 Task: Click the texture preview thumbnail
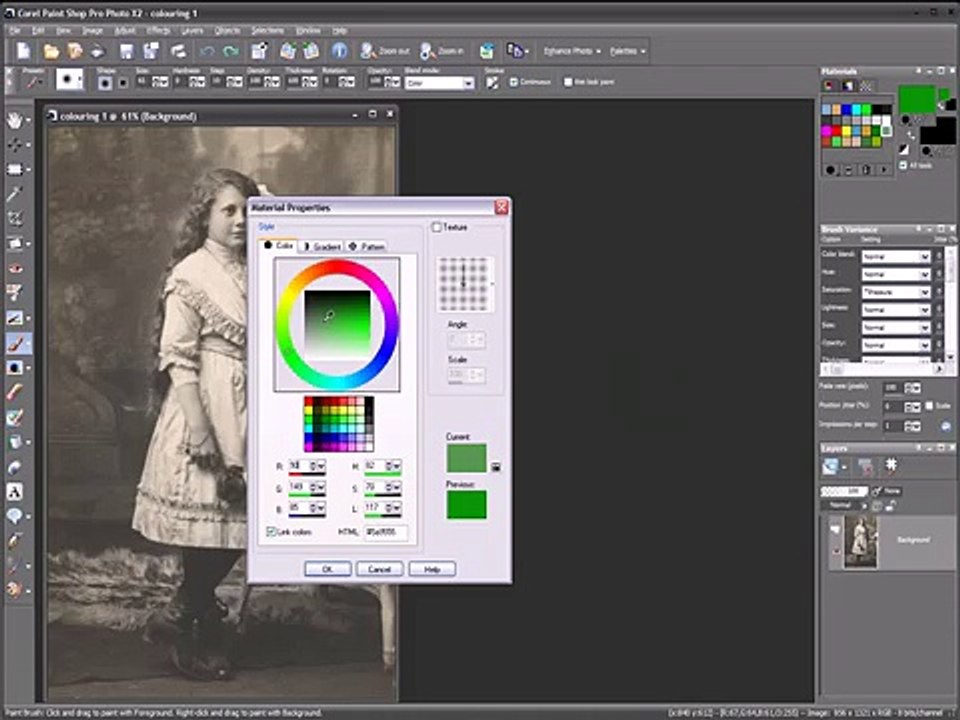[x=464, y=283]
